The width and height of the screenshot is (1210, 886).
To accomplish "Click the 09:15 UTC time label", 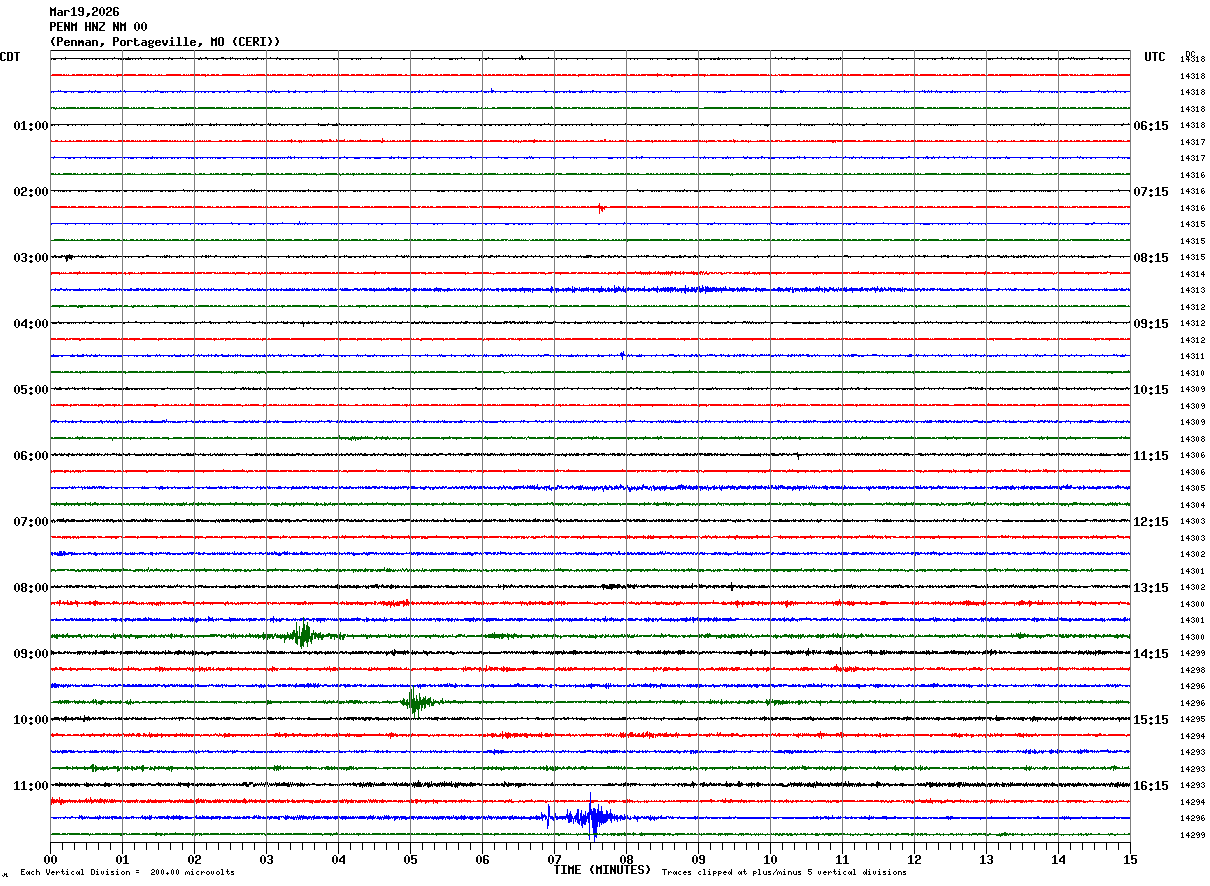I will click(1151, 324).
